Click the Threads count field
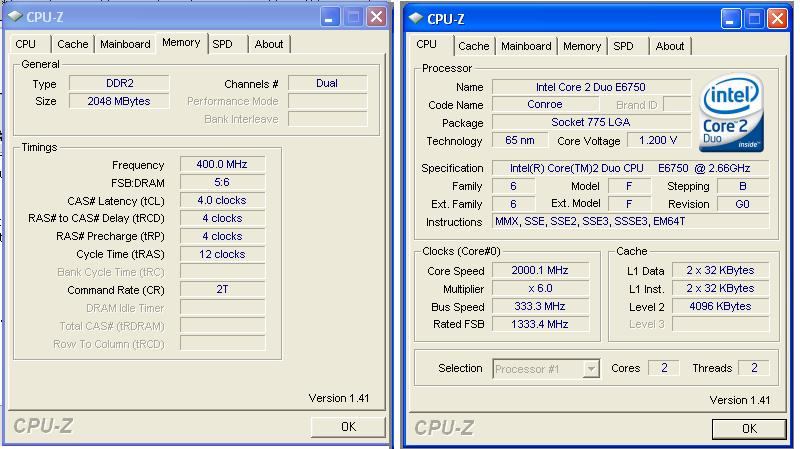The width and height of the screenshot is (800, 449). (x=754, y=368)
